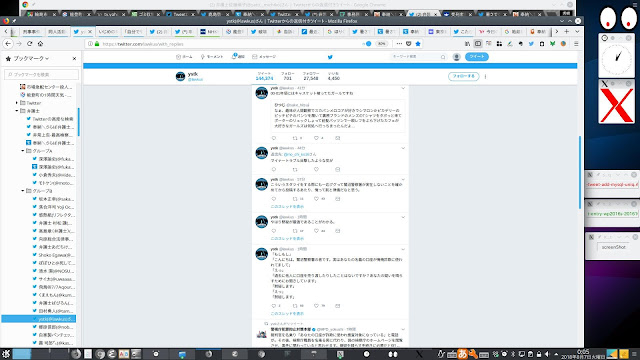This screenshot has height=360, width=640.
Task: Collapse the グループA bookmark folder
Action: (x=23, y=151)
